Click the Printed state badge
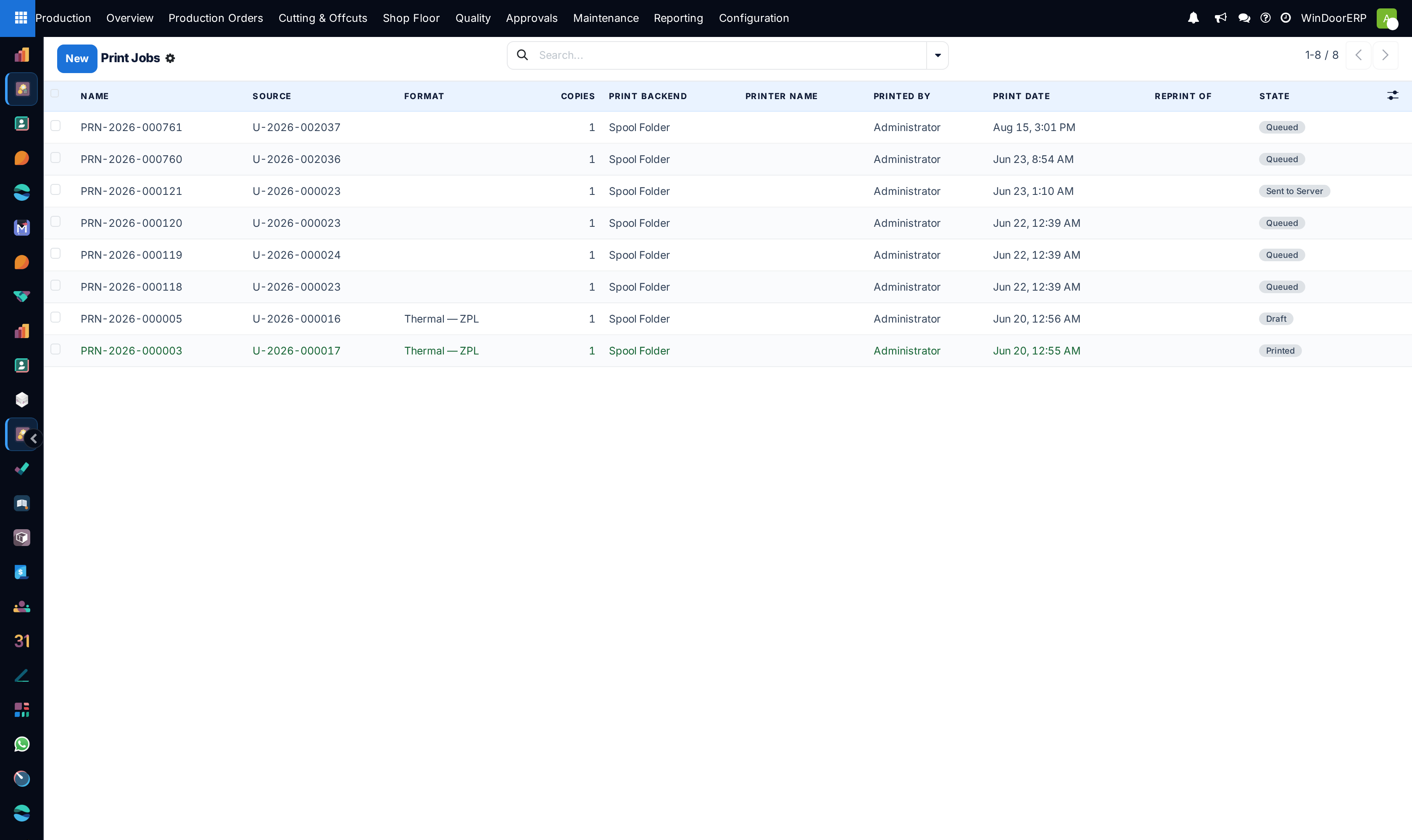This screenshot has height=840, width=1412. coord(1280,351)
